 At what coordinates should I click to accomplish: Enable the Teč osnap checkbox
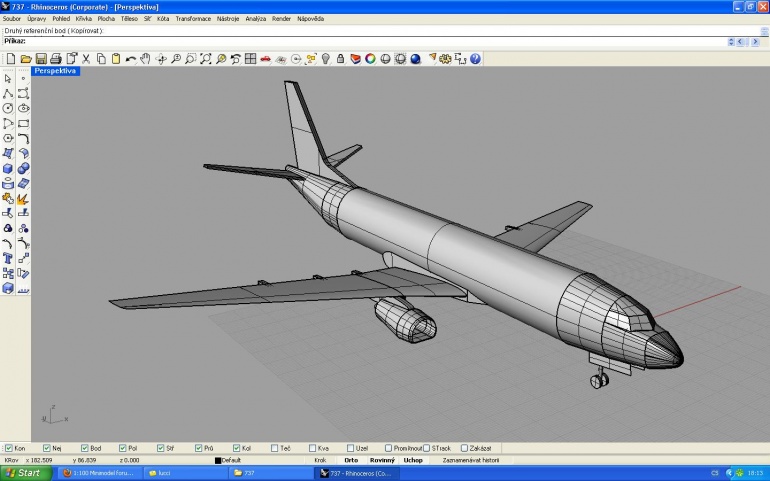click(275, 448)
